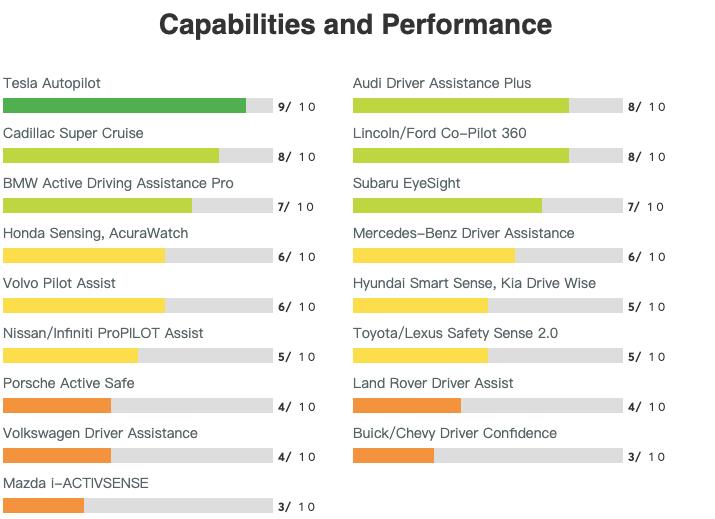Click the Subaru EyeSight score bar
The height and width of the screenshot is (519, 715).
[x=487, y=206]
